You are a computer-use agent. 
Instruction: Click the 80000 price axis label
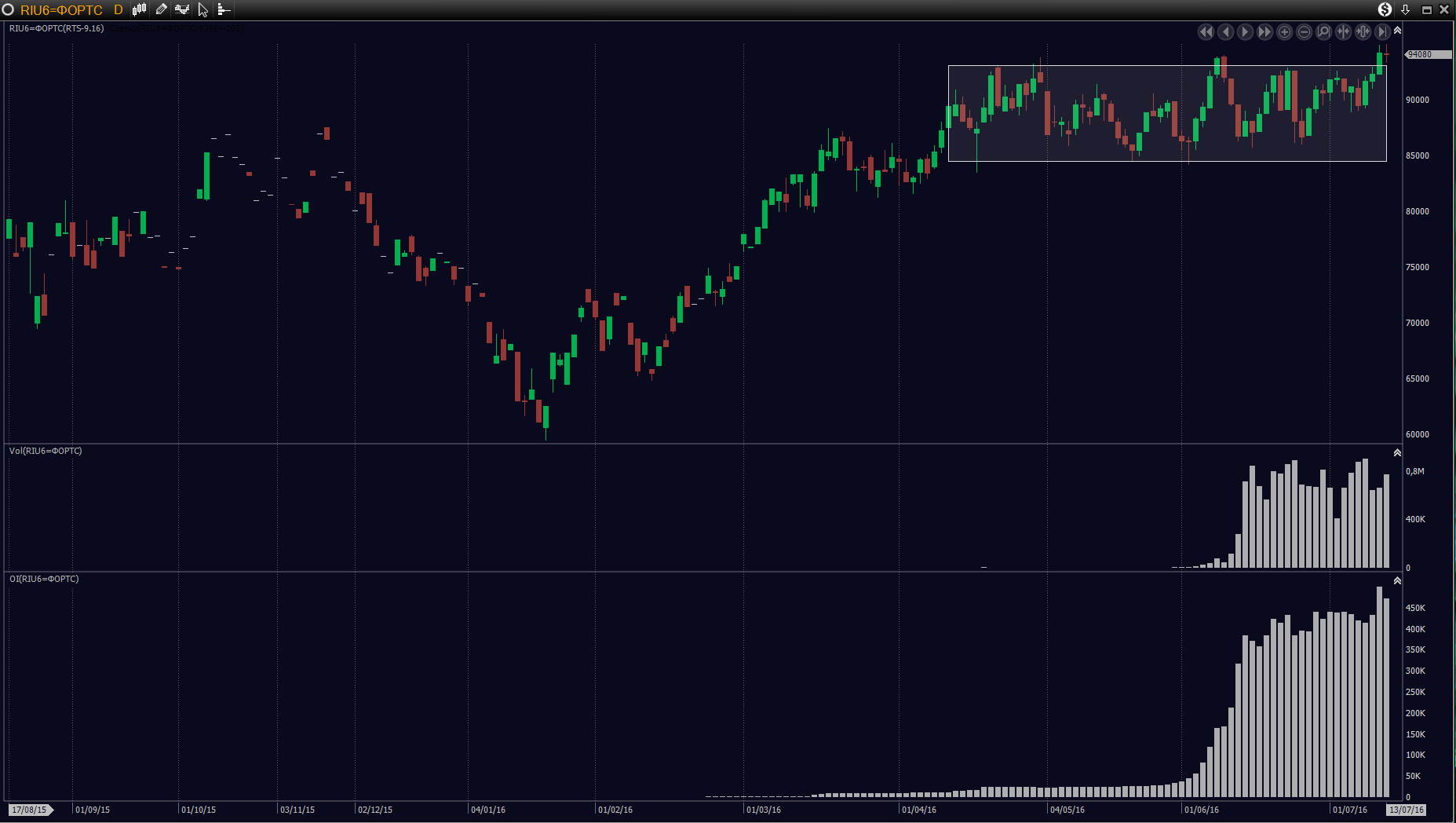pos(1418,212)
